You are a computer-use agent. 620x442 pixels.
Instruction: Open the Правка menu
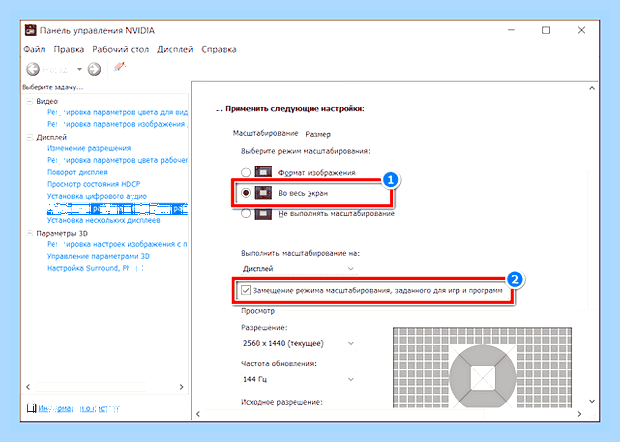click(69, 49)
